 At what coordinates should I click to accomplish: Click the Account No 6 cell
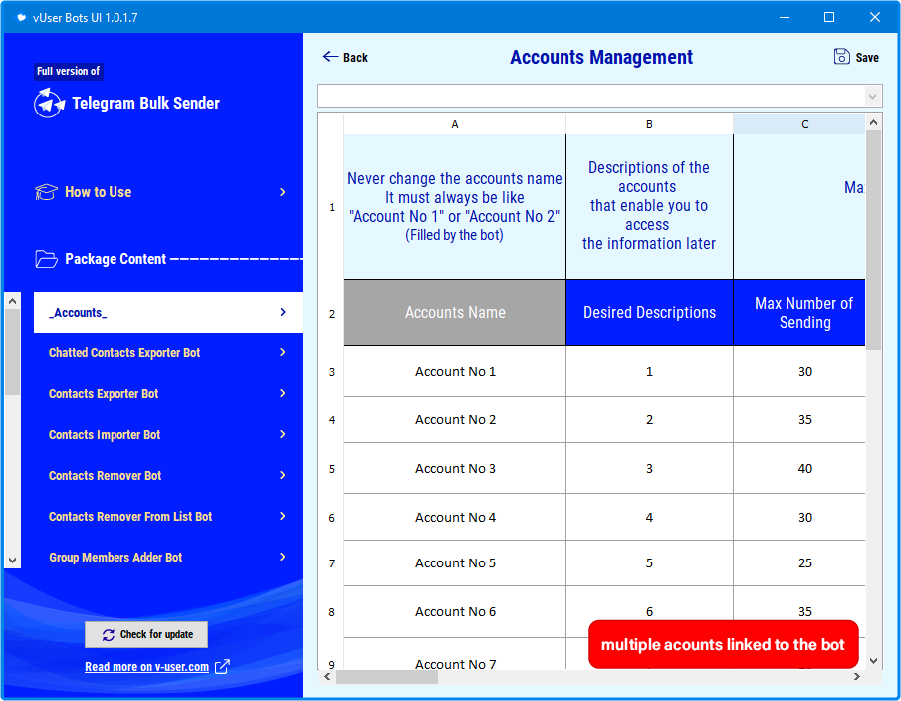point(455,612)
